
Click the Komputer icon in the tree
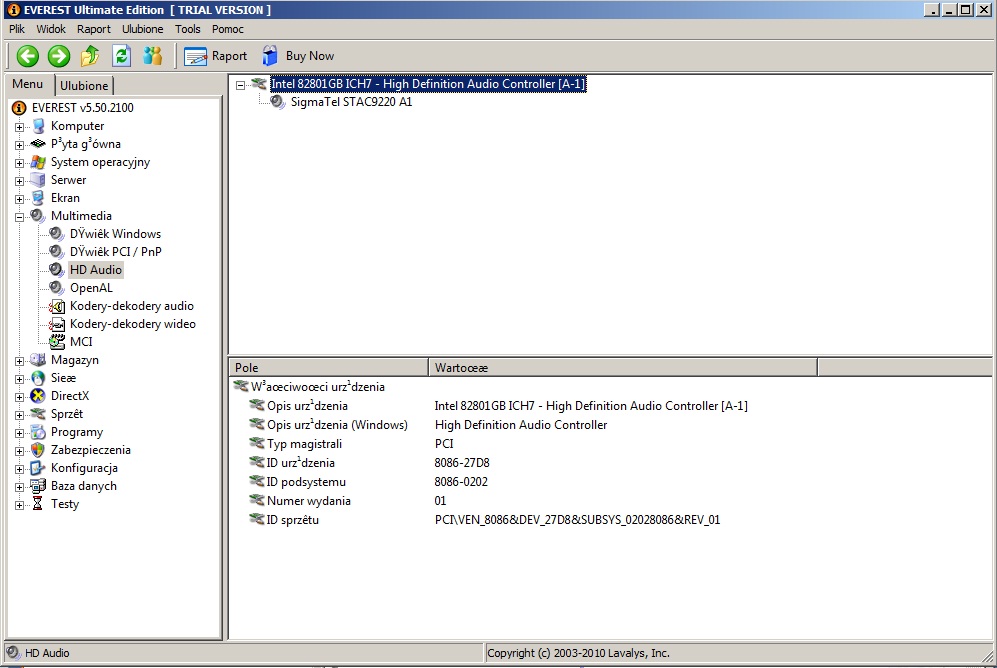38,126
